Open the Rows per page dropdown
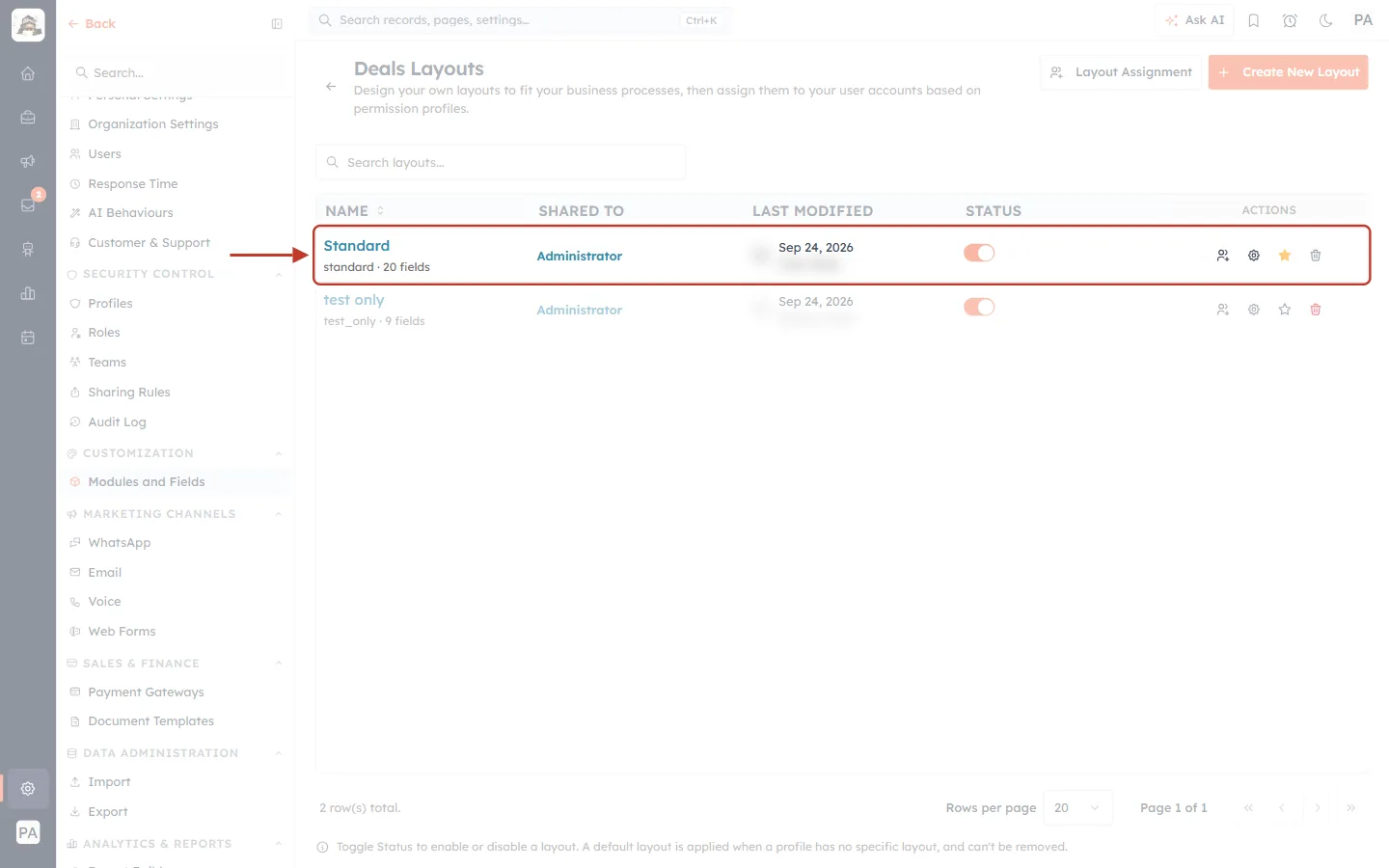This screenshot has width=1389, height=868. (x=1078, y=808)
